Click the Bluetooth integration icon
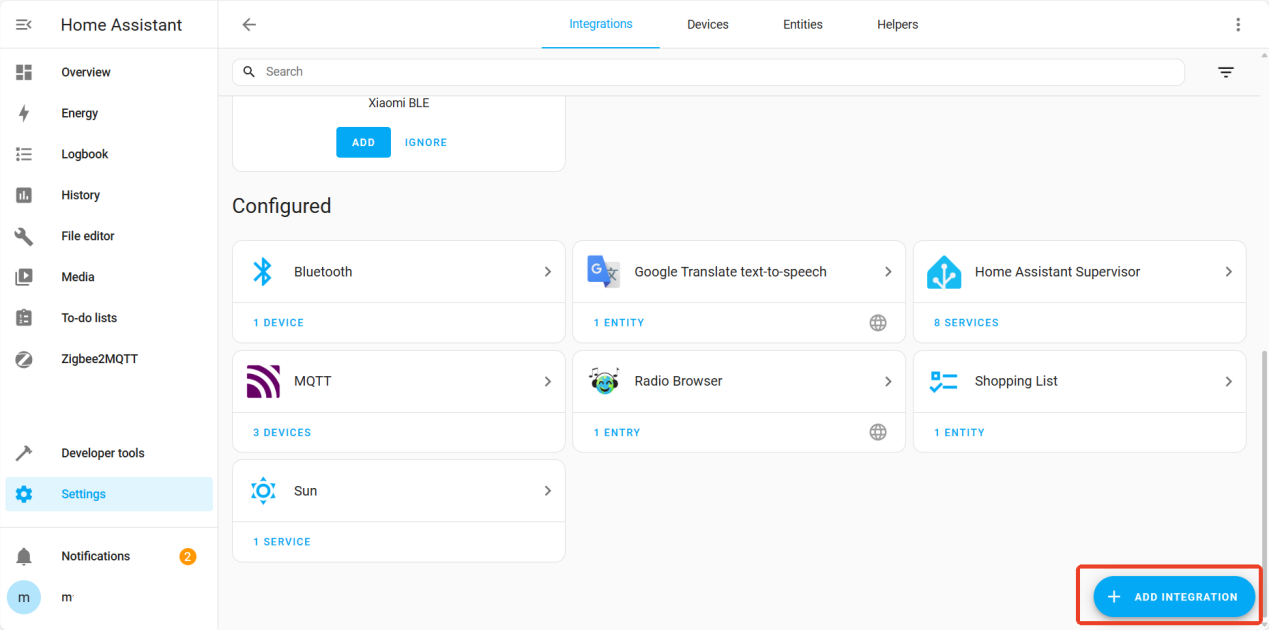Viewport: 1269px width, 630px height. (263, 272)
